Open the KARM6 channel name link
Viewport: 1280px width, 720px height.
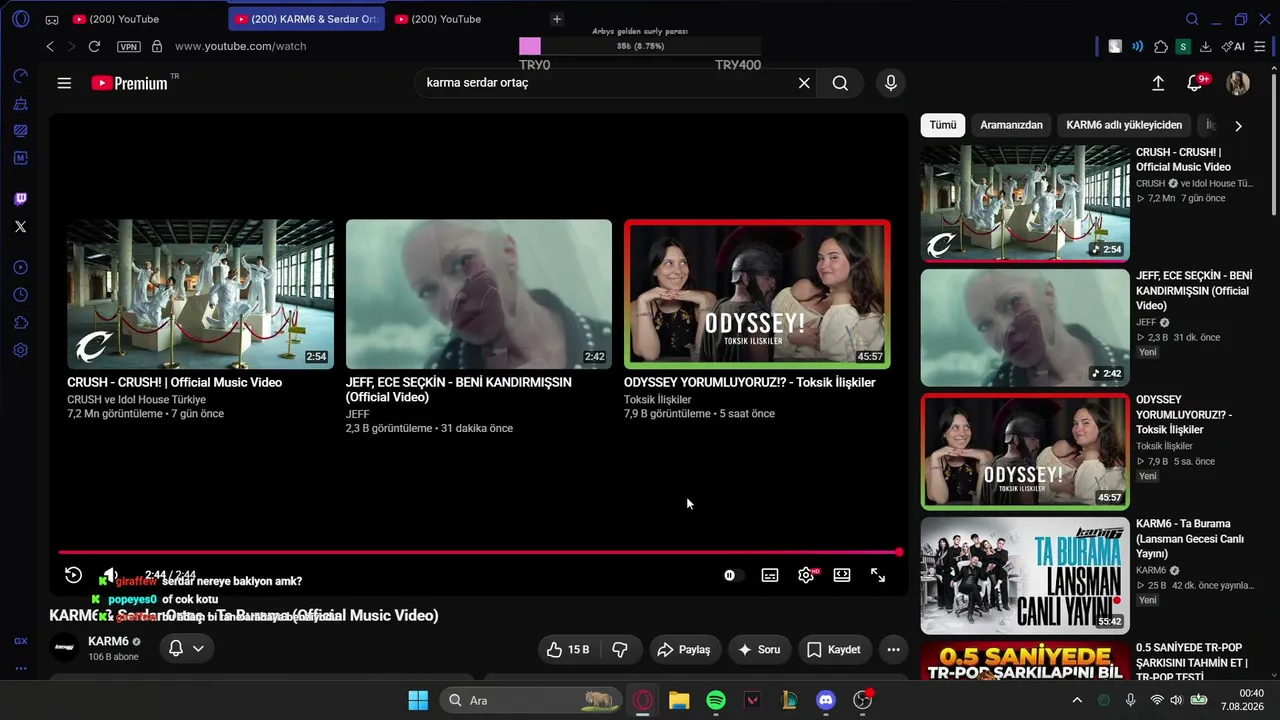108,641
